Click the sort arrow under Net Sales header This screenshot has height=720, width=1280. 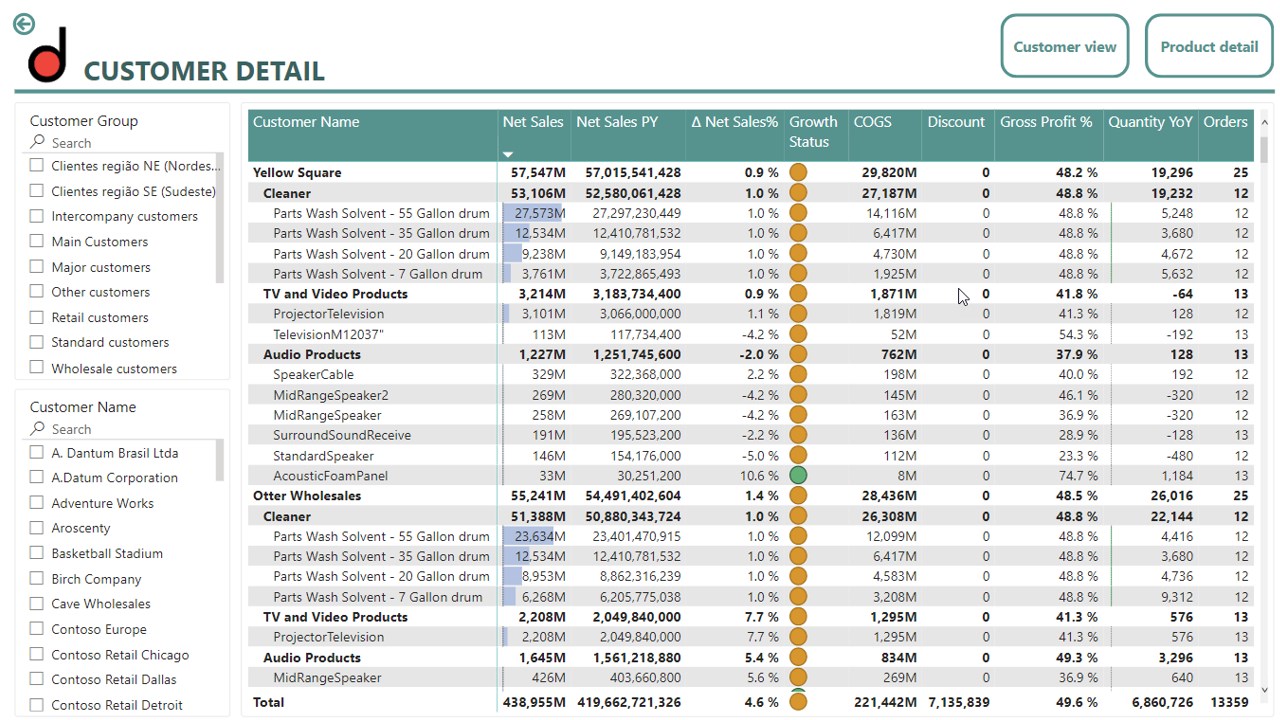tap(508, 154)
